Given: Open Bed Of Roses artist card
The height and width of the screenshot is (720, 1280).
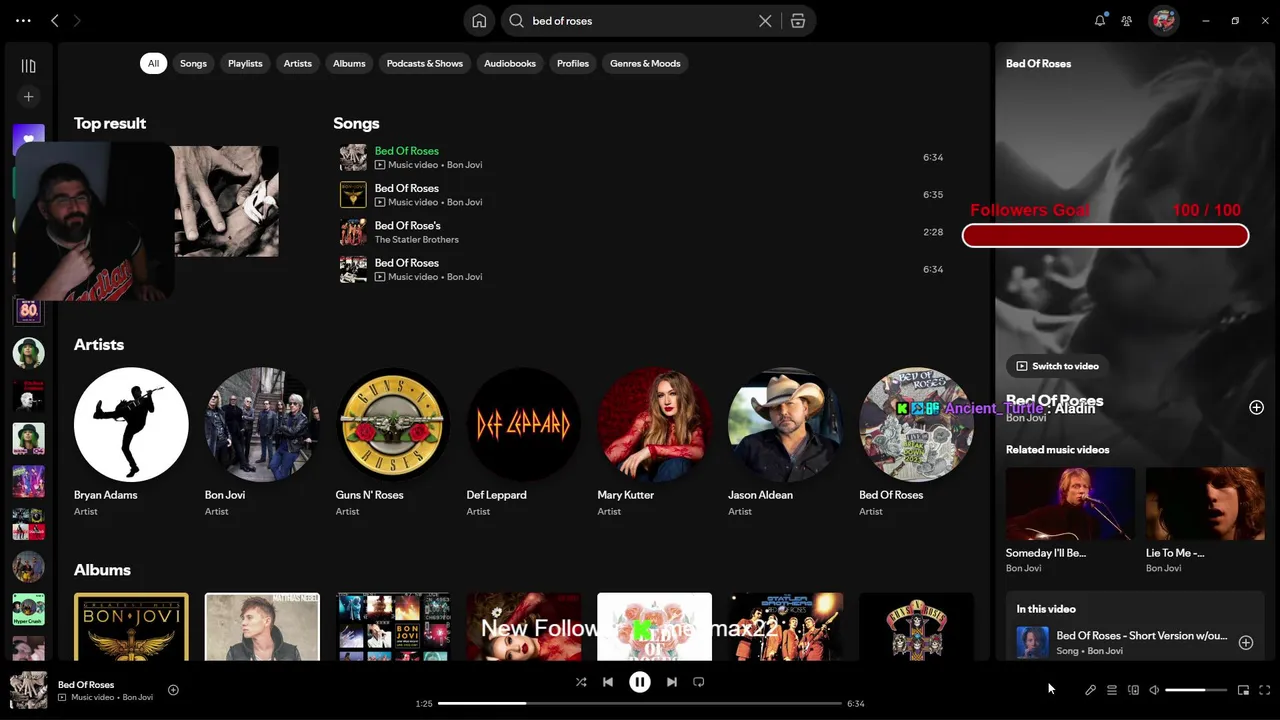Looking at the screenshot, I should tap(916, 442).
